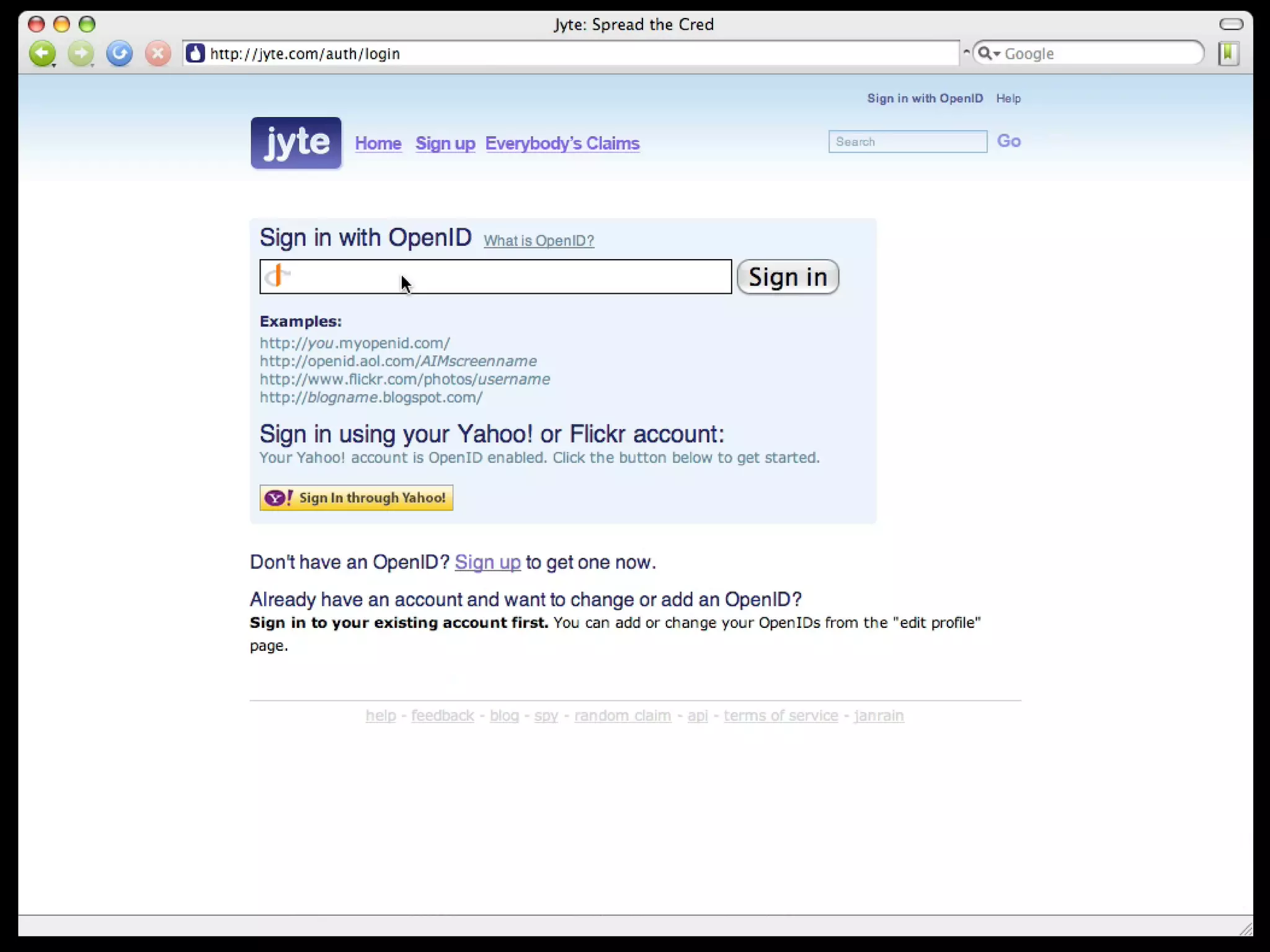Open the footer api link
Screen dimensions: 1270x952
click(x=697, y=716)
